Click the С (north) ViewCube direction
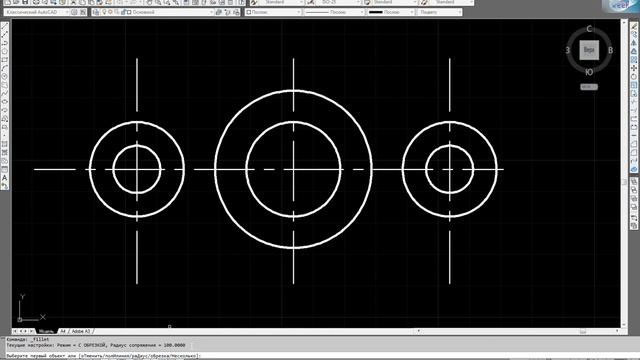 [589, 29]
